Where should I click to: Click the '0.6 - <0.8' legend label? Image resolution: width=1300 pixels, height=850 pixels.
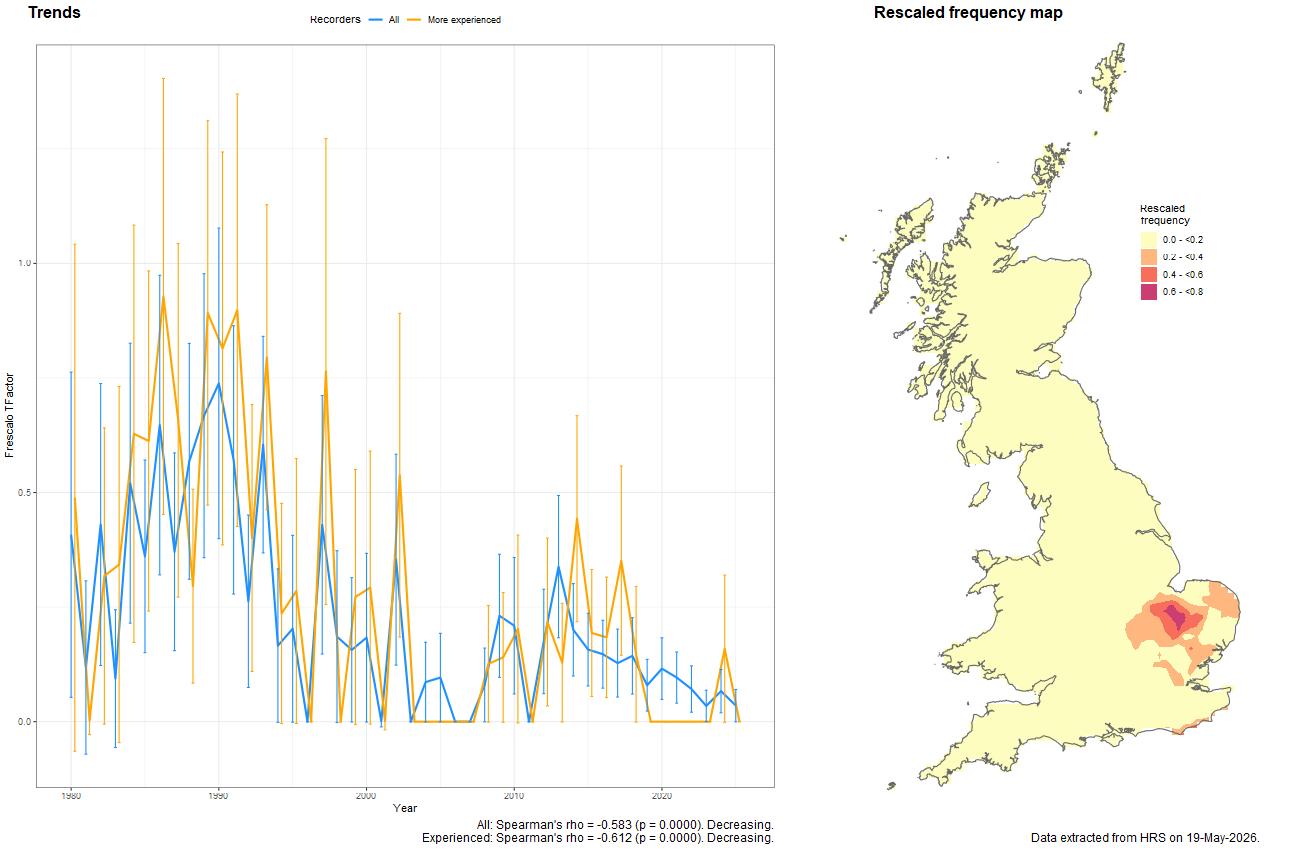tap(1184, 292)
